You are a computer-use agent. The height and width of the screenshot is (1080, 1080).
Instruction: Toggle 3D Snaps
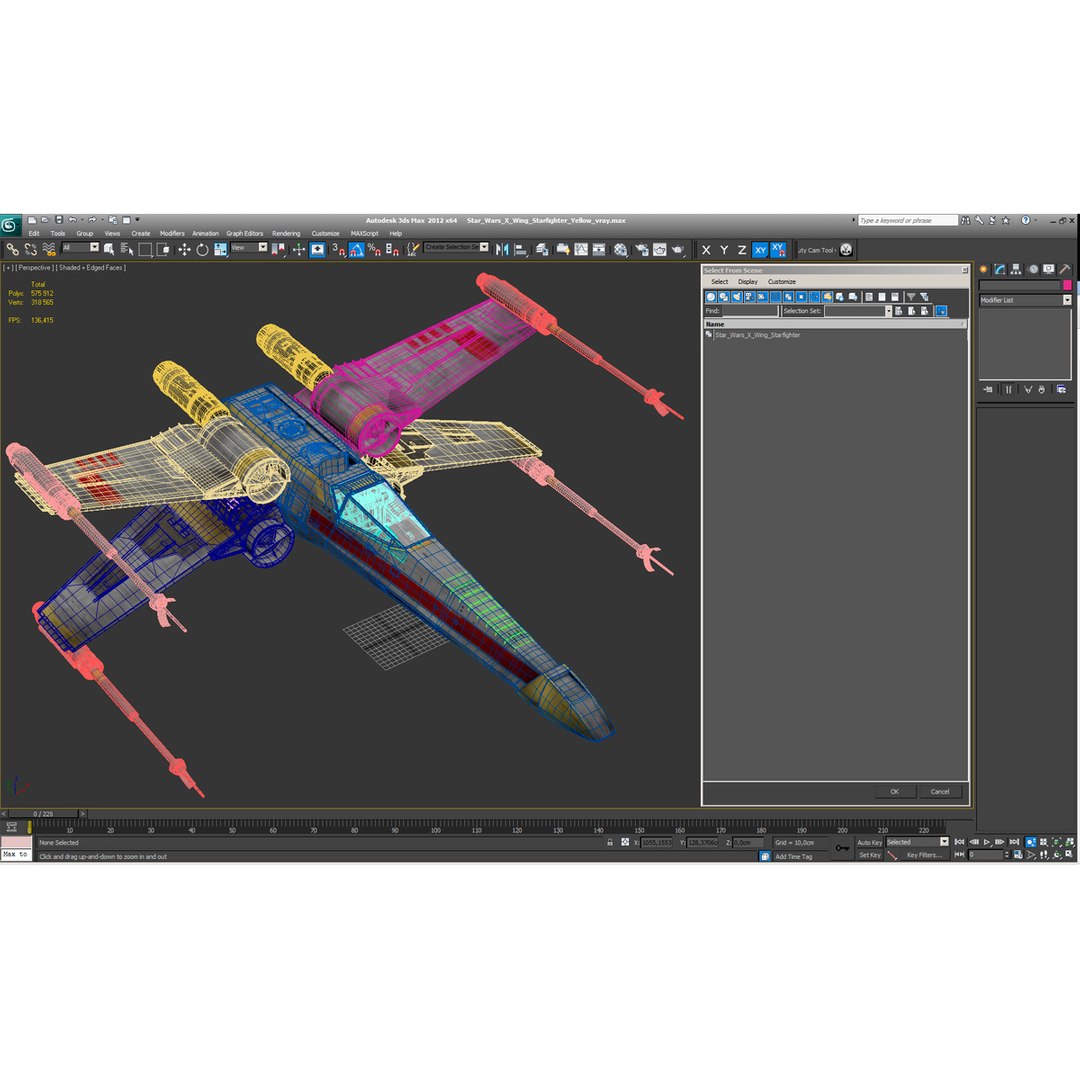pos(338,249)
